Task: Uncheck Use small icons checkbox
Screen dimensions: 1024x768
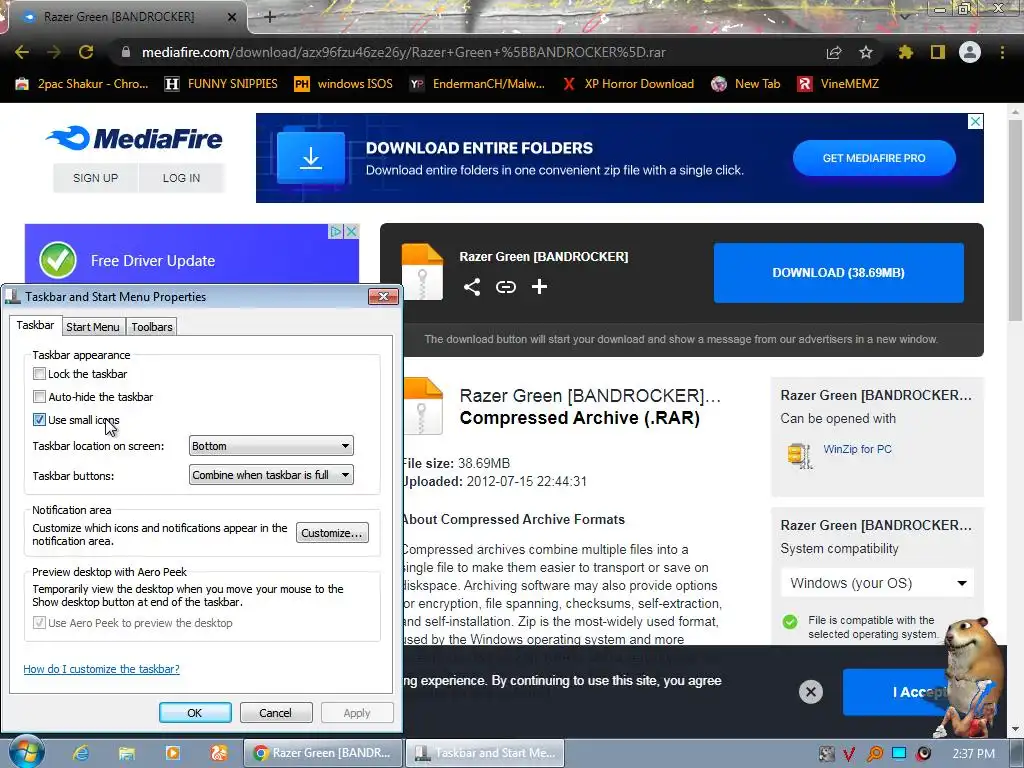Action: click(x=39, y=419)
